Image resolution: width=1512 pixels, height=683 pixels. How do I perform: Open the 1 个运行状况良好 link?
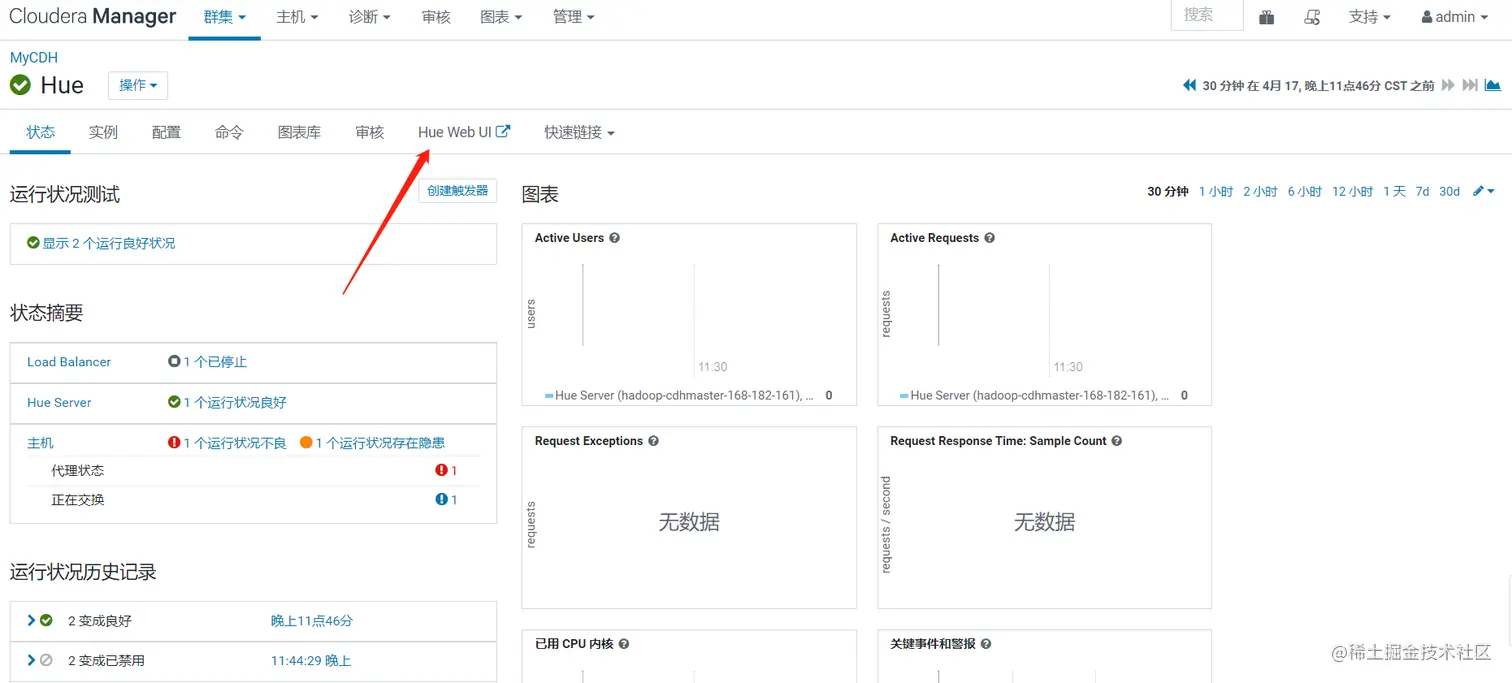(x=235, y=402)
